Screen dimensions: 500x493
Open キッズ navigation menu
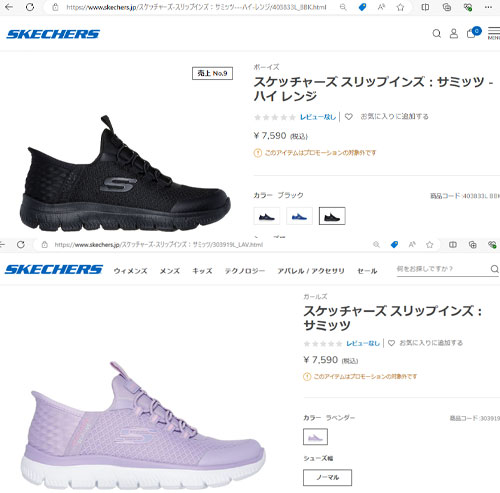pos(202,271)
